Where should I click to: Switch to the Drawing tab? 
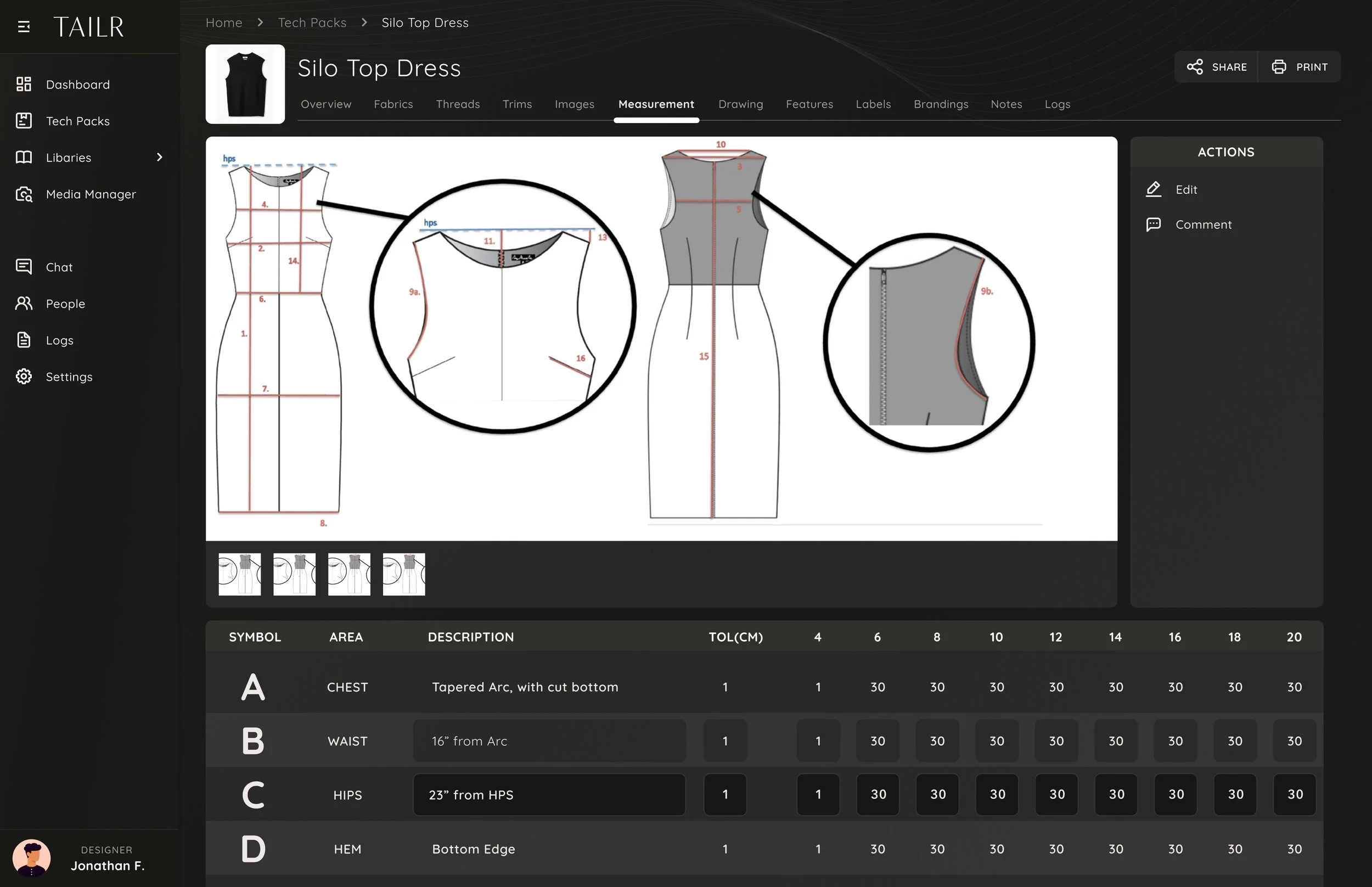[x=740, y=104]
